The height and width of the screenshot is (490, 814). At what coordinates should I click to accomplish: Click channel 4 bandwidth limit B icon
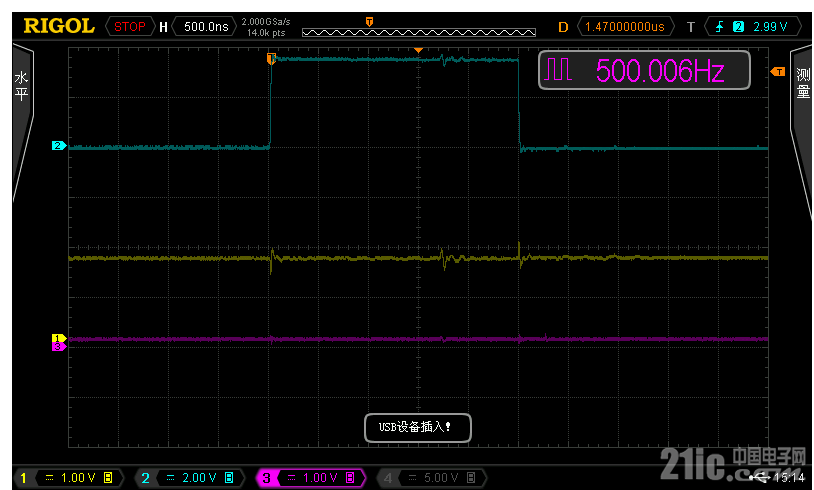coord(471,478)
